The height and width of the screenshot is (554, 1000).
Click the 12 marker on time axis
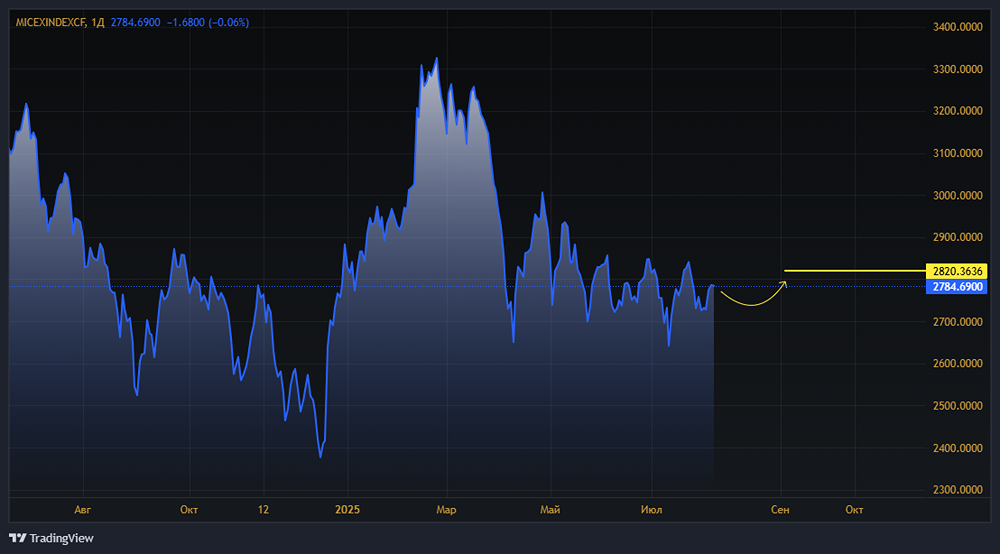(x=262, y=510)
